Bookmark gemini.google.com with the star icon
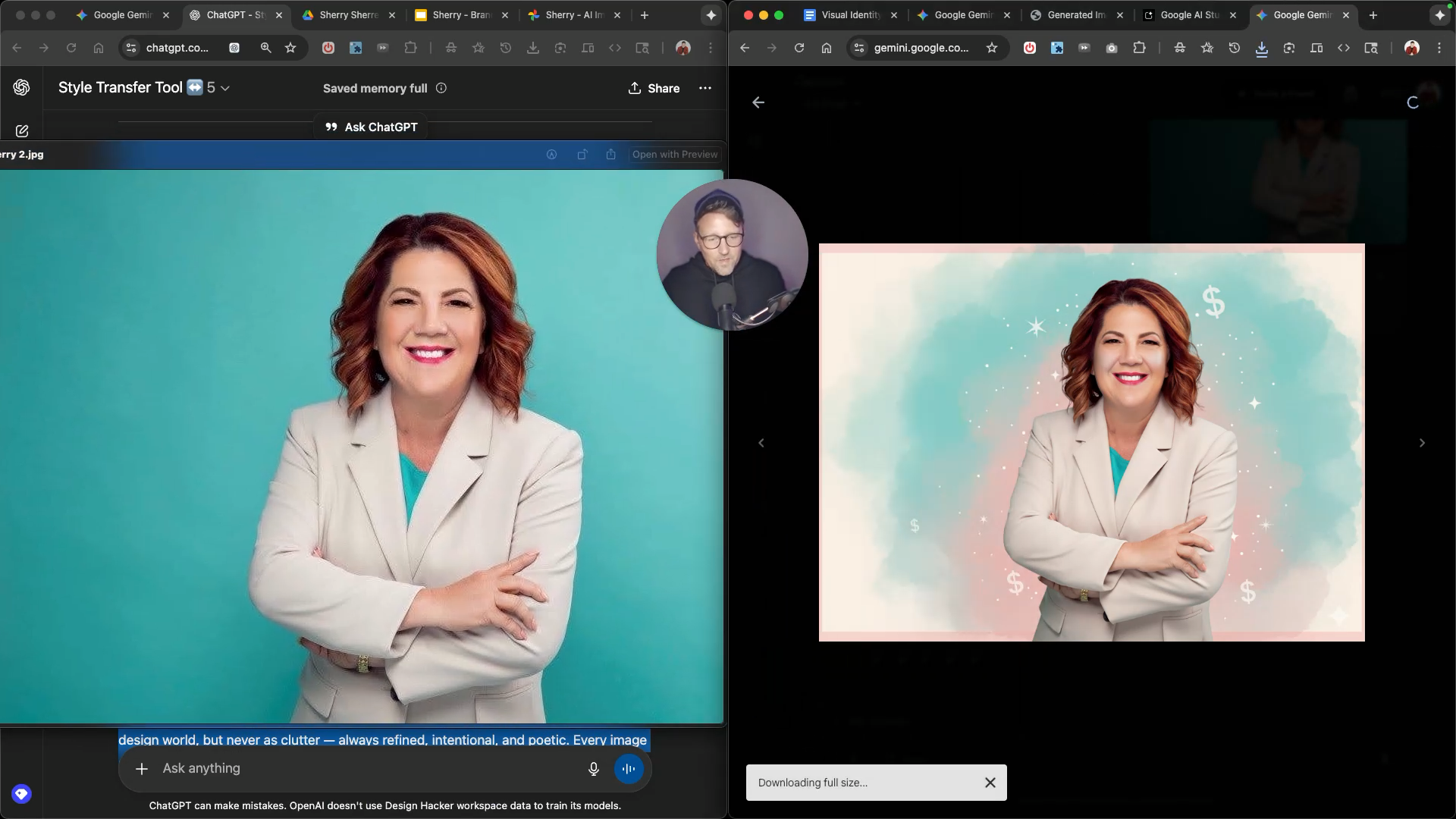 tap(992, 48)
